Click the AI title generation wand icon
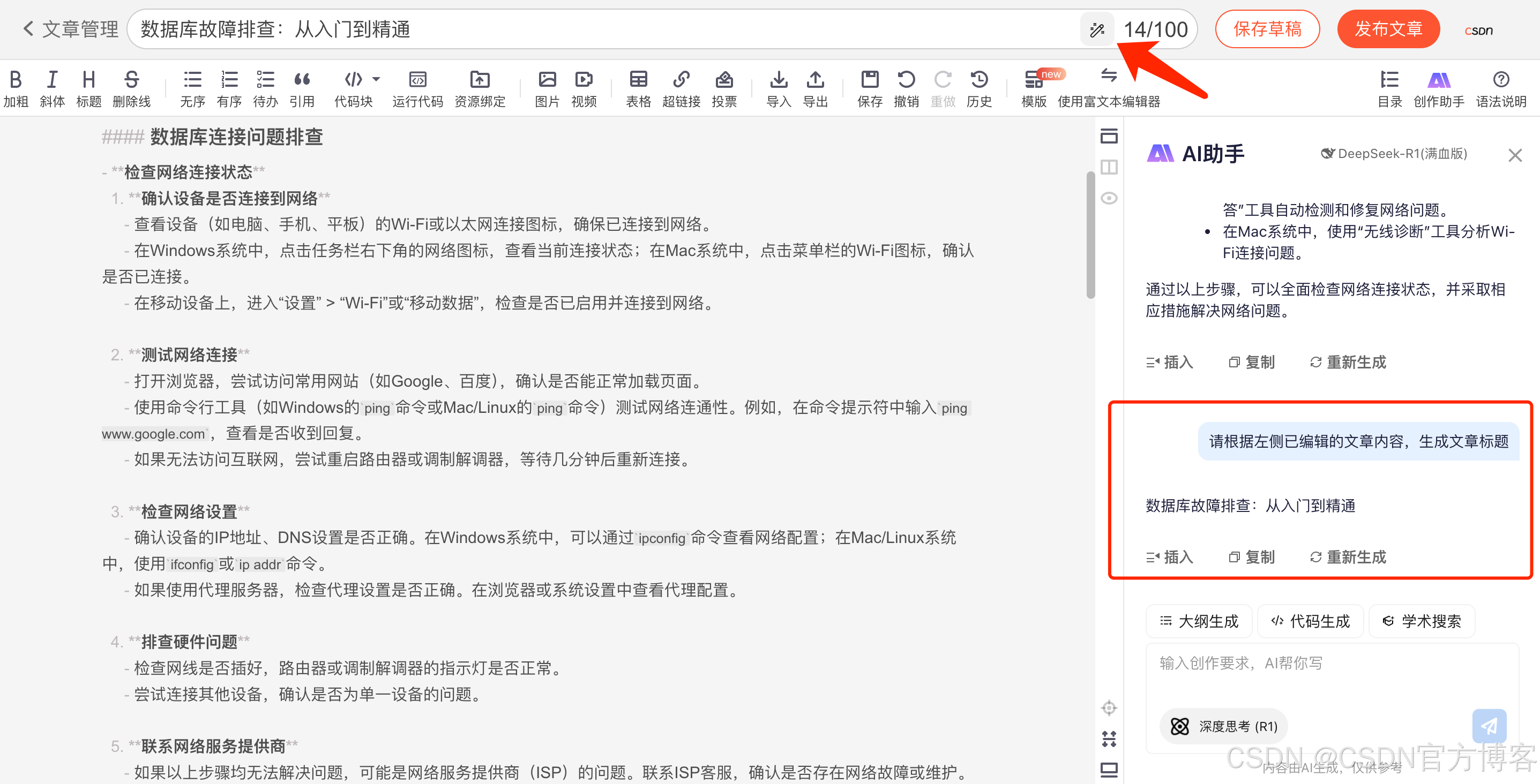 coord(1096,30)
